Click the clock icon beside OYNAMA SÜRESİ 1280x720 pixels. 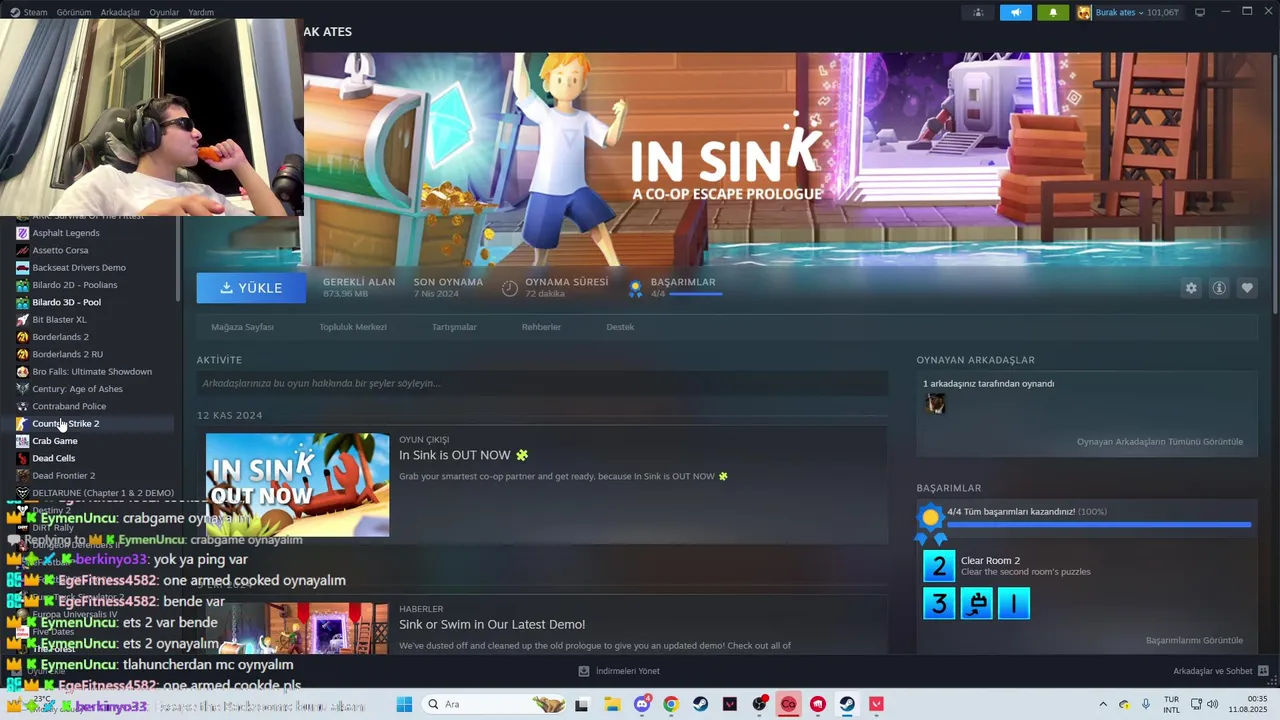510,288
